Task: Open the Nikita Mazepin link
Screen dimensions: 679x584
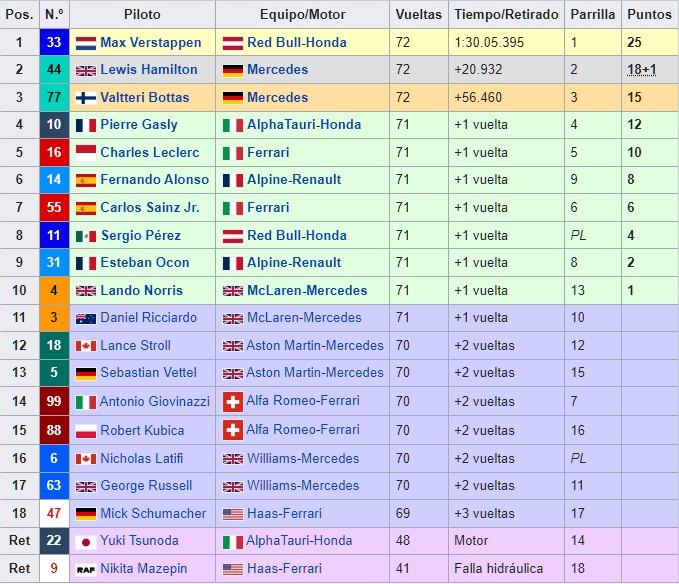Action: tap(144, 568)
